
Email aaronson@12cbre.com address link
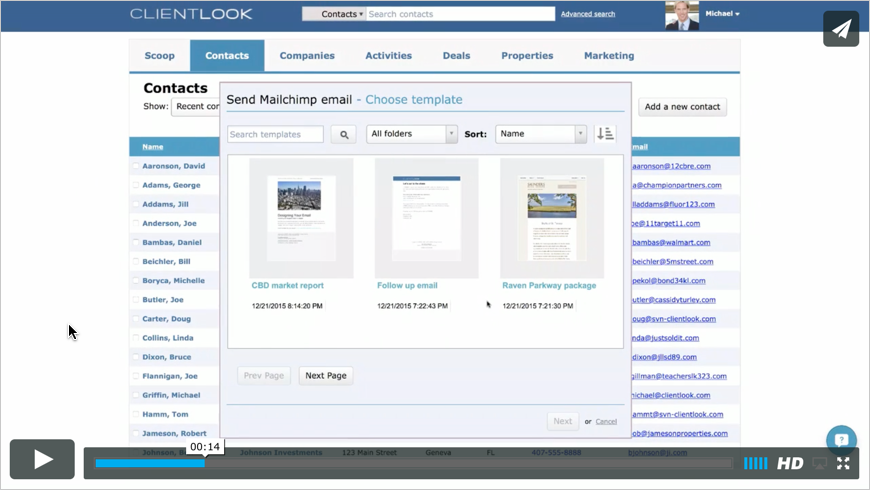671,166
